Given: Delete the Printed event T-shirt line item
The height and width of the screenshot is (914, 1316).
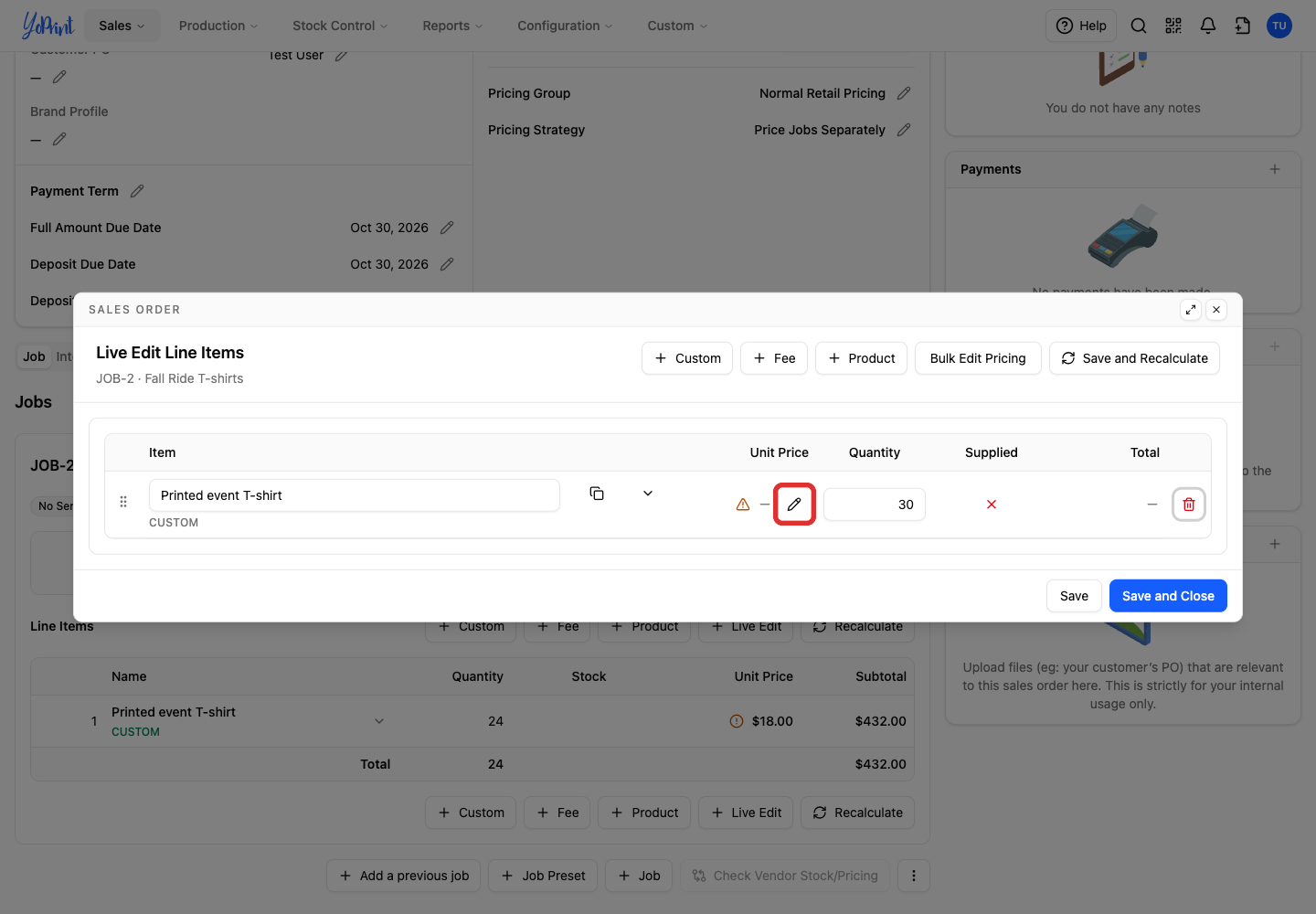Looking at the screenshot, I should [1188, 505].
